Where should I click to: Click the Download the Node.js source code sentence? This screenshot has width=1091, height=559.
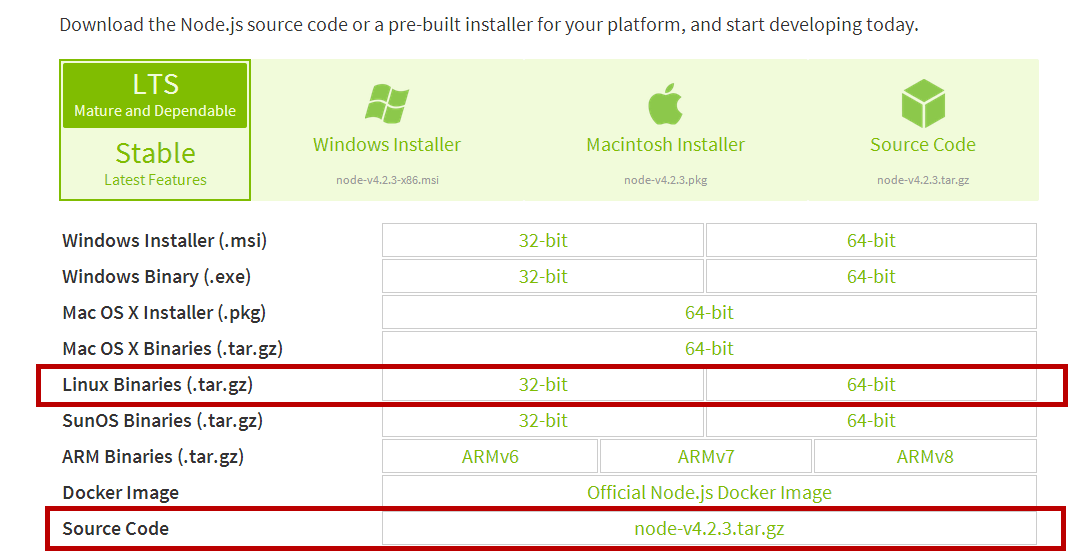tap(488, 25)
